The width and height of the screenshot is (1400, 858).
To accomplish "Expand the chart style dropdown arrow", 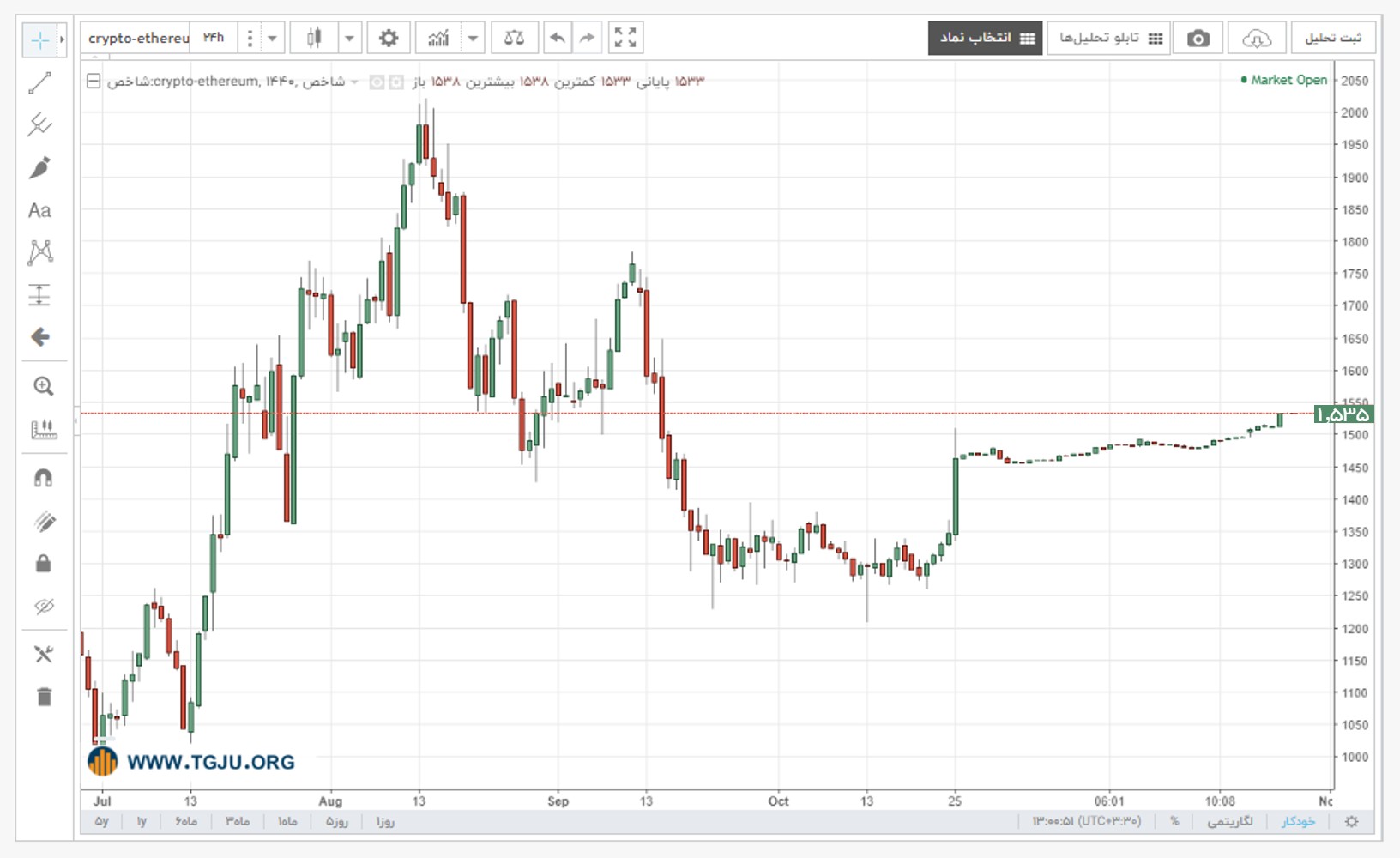I will pos(349,38).
